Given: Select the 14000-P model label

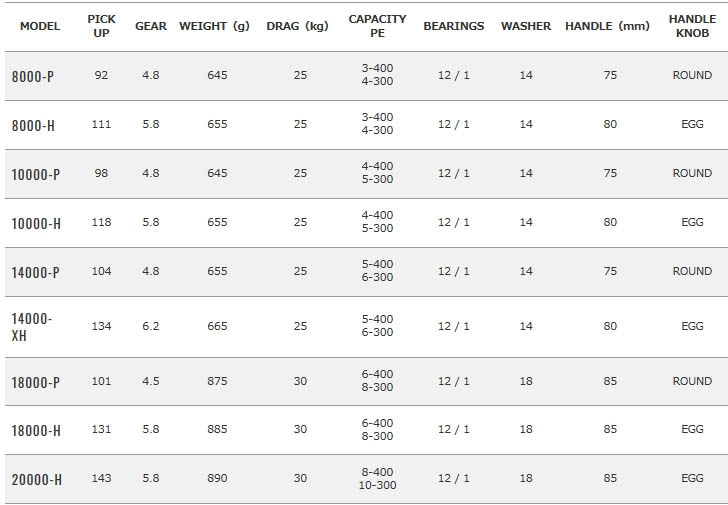Looking at the screenshot, I should coord(36,272).
